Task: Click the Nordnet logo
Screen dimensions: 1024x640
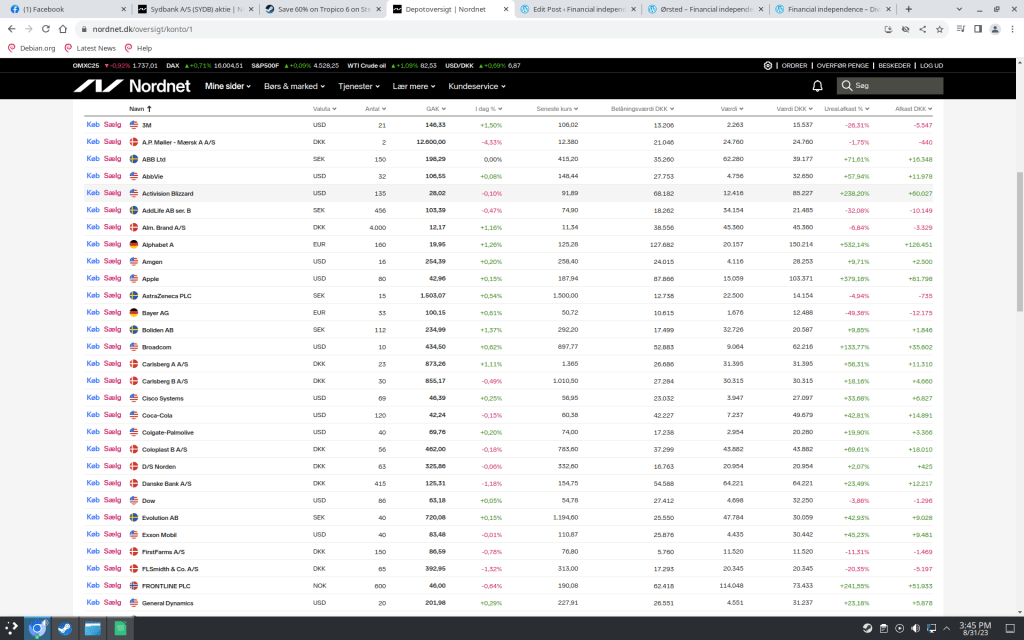Action: 132,86
